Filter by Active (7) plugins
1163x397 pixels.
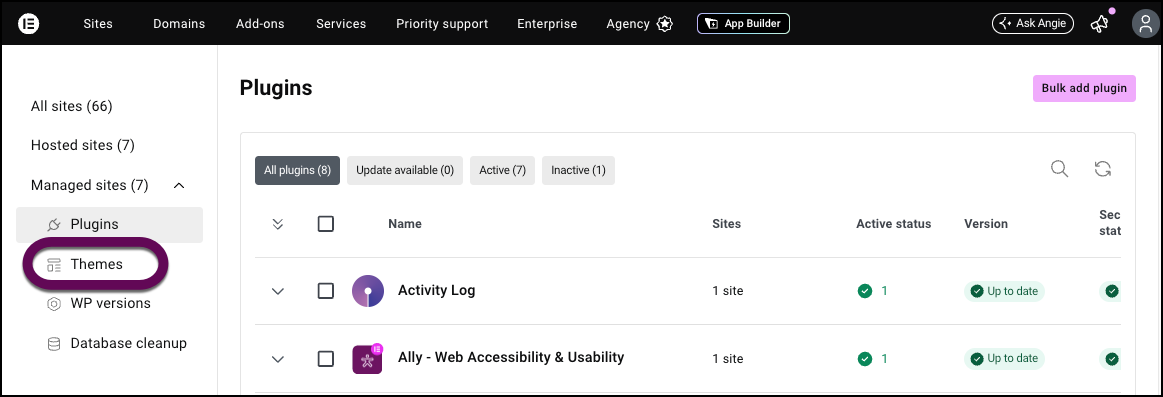(502, 170)
